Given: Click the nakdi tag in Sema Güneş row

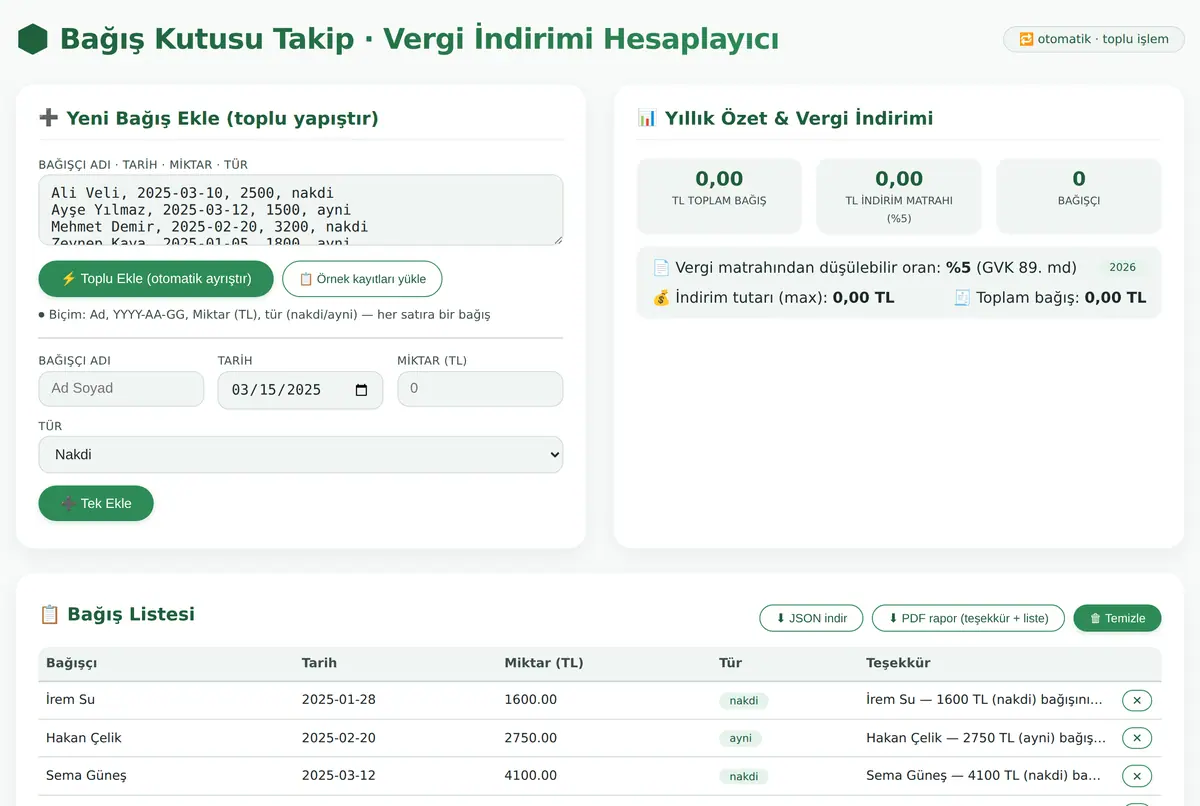Looking at the screenshot, I should pos(743,777).
